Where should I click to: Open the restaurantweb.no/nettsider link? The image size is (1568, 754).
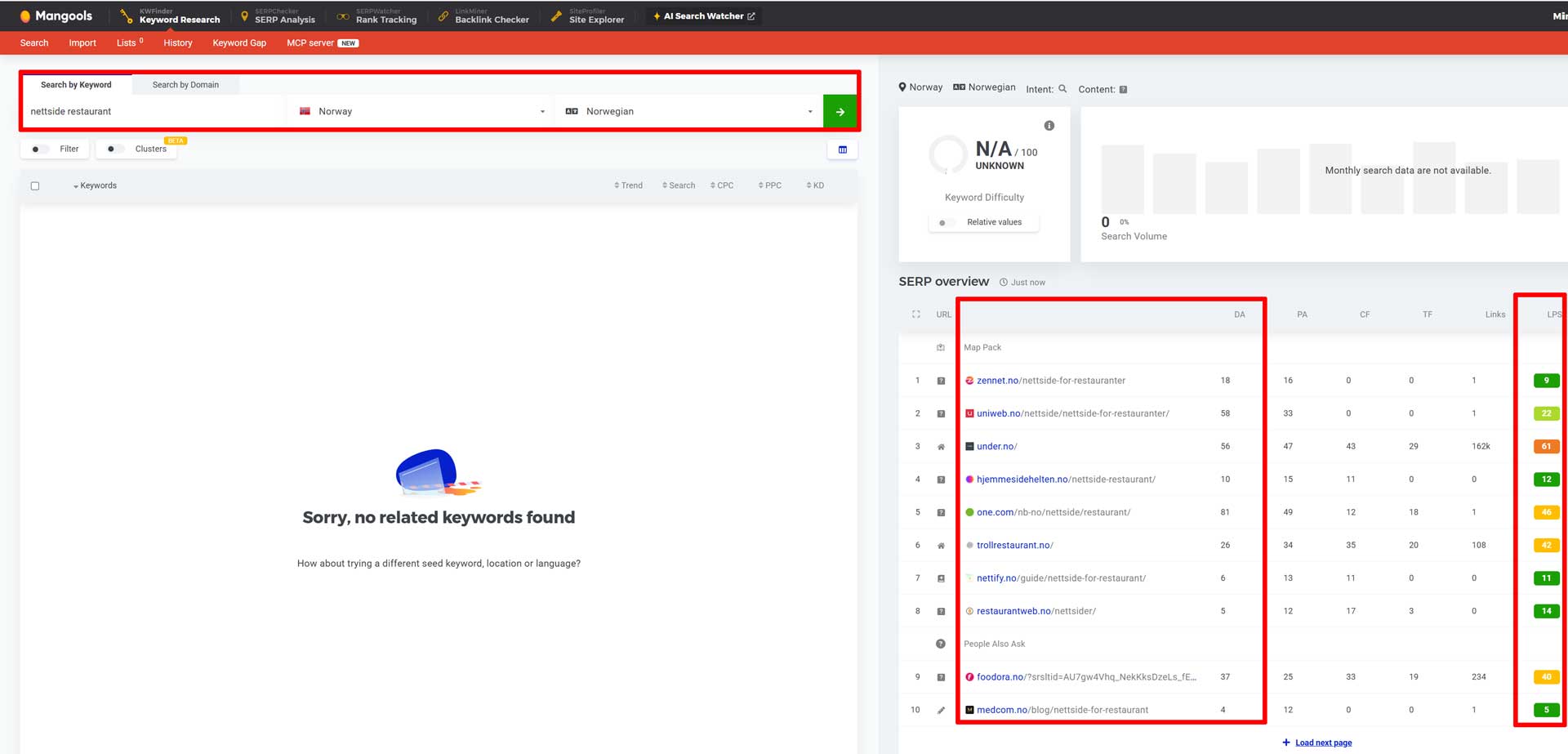pos(1036,611)
